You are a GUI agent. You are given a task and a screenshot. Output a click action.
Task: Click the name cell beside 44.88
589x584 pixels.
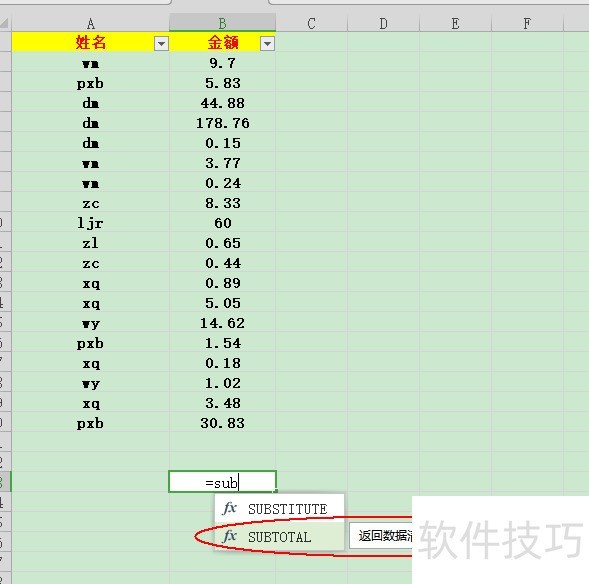point(91,103)
